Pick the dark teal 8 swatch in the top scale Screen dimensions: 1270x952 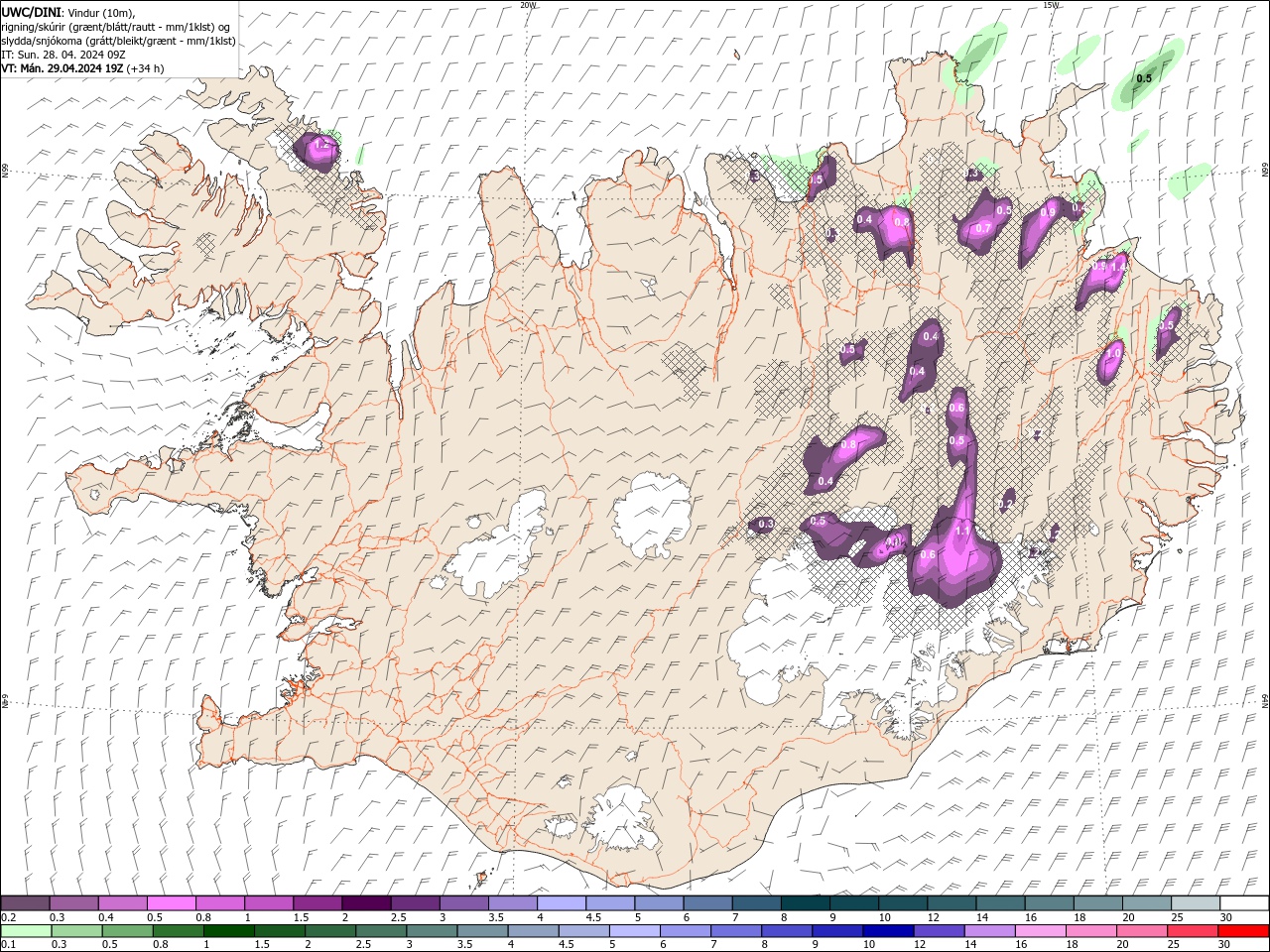click(x=806, y=903)
